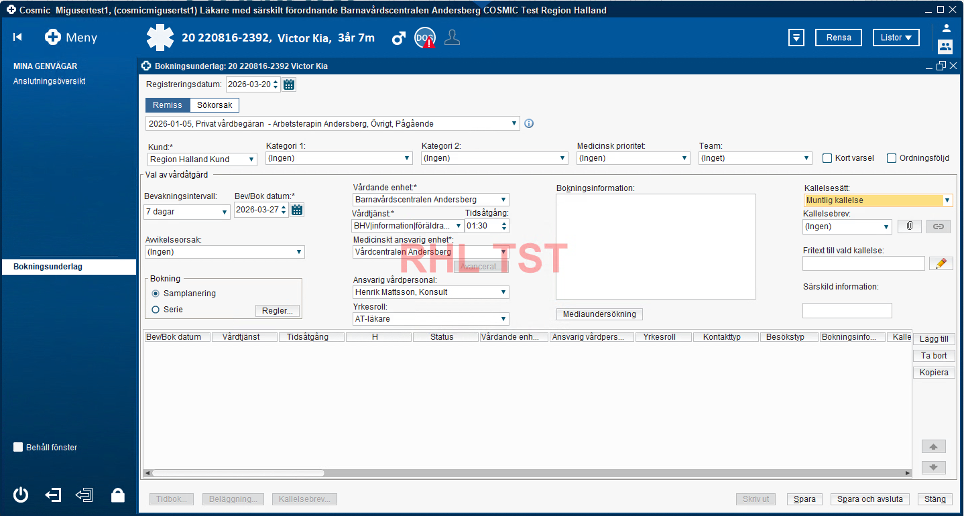Click the Spara och avsluta button
This screenshot has width=964, height=516.
pyautogui.click(x=870, y=499)
